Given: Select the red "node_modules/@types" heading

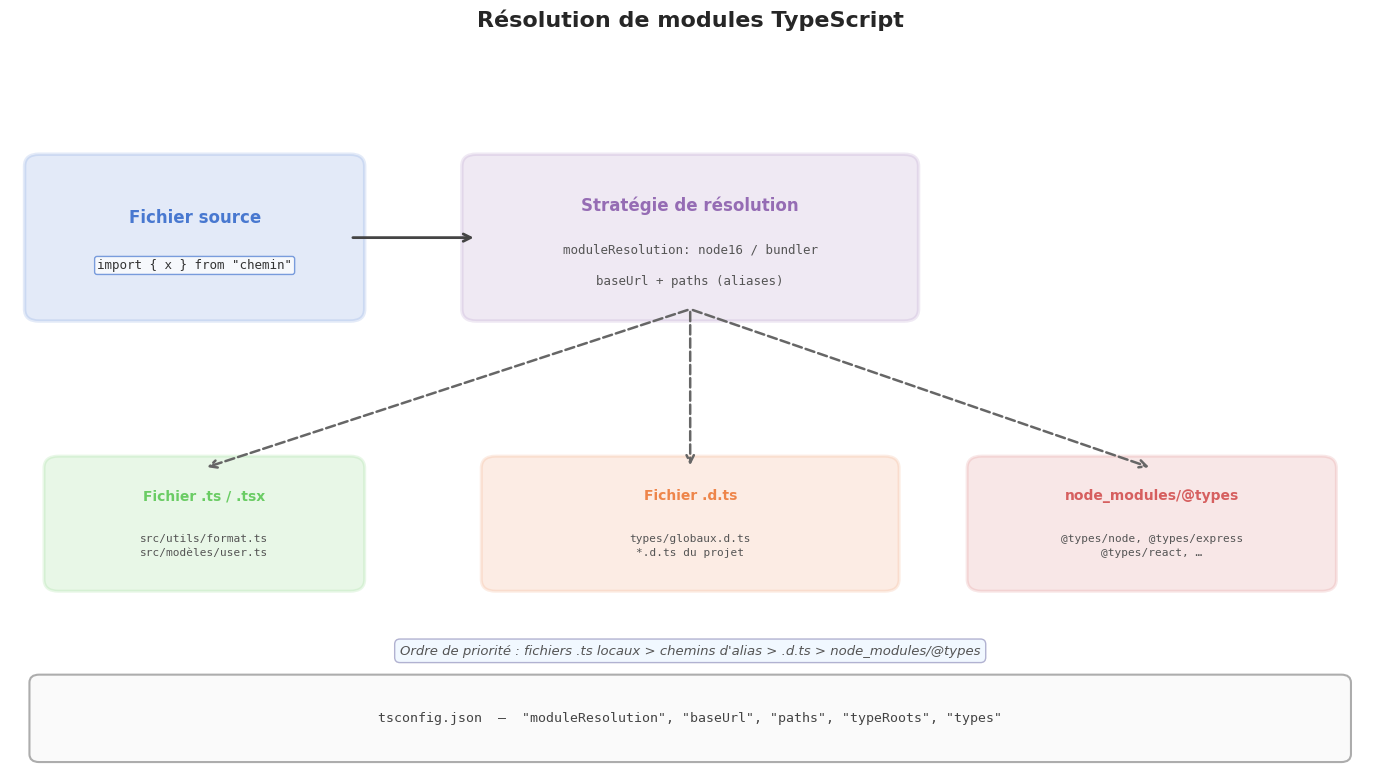Looking at the screenshot, I should (1151, 496).
